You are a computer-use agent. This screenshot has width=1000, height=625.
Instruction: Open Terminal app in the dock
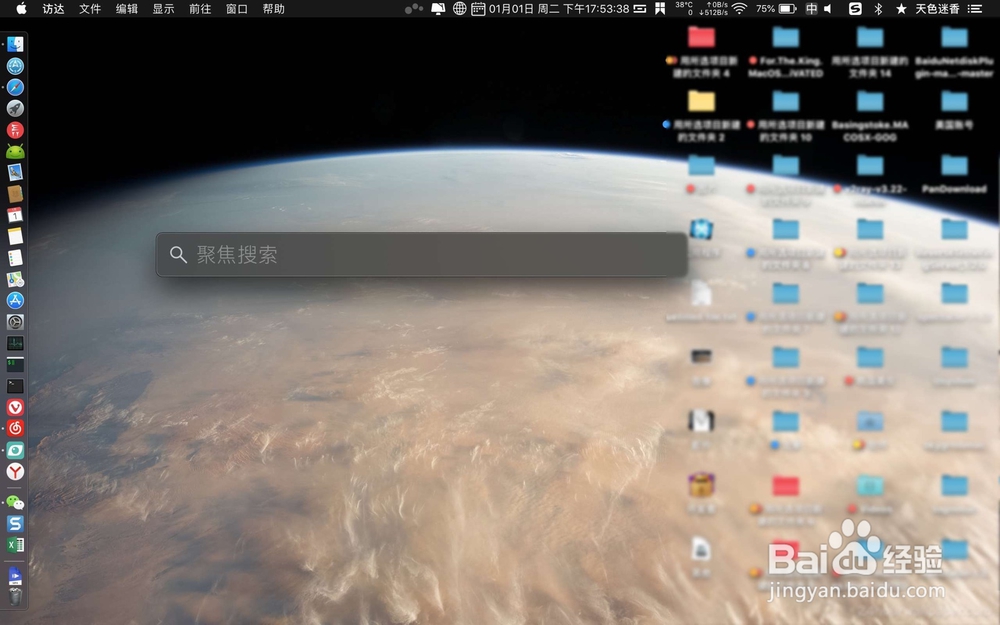coord(15,386)
